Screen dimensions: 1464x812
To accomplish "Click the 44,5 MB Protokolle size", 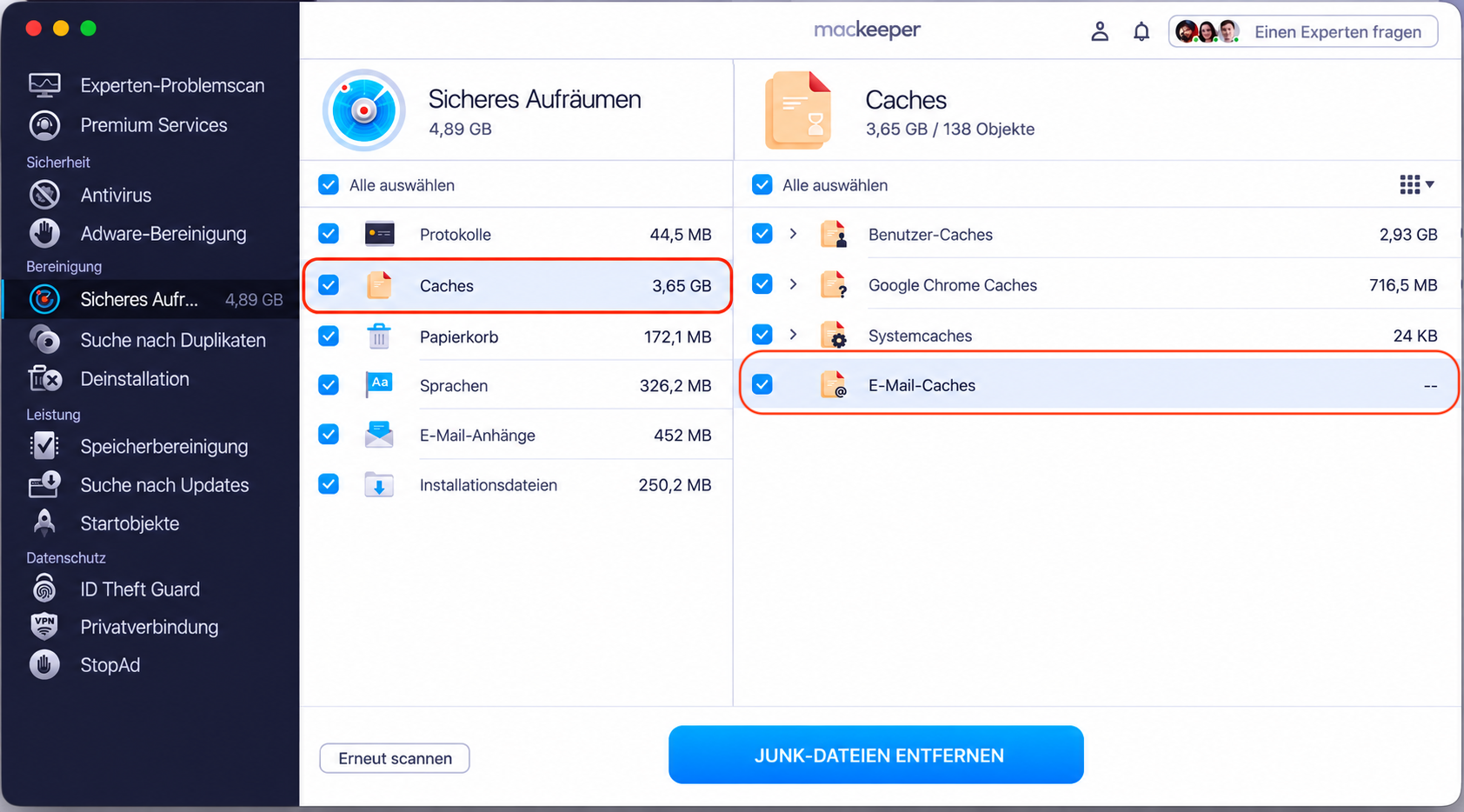I will click(x=681, y=235).
